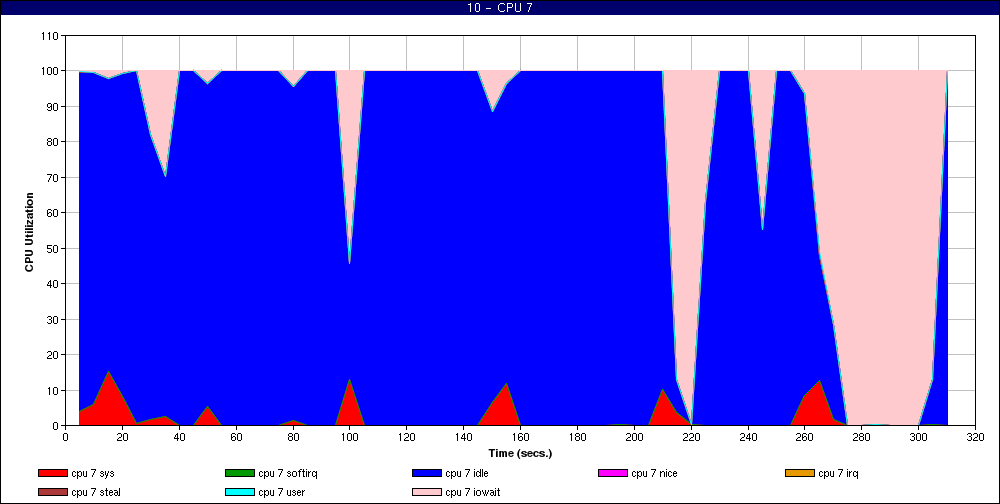The height and width of the screenshot is (504, 1000).
Task: Click the 220 tick label on the time axis
Action: point(691,437)
